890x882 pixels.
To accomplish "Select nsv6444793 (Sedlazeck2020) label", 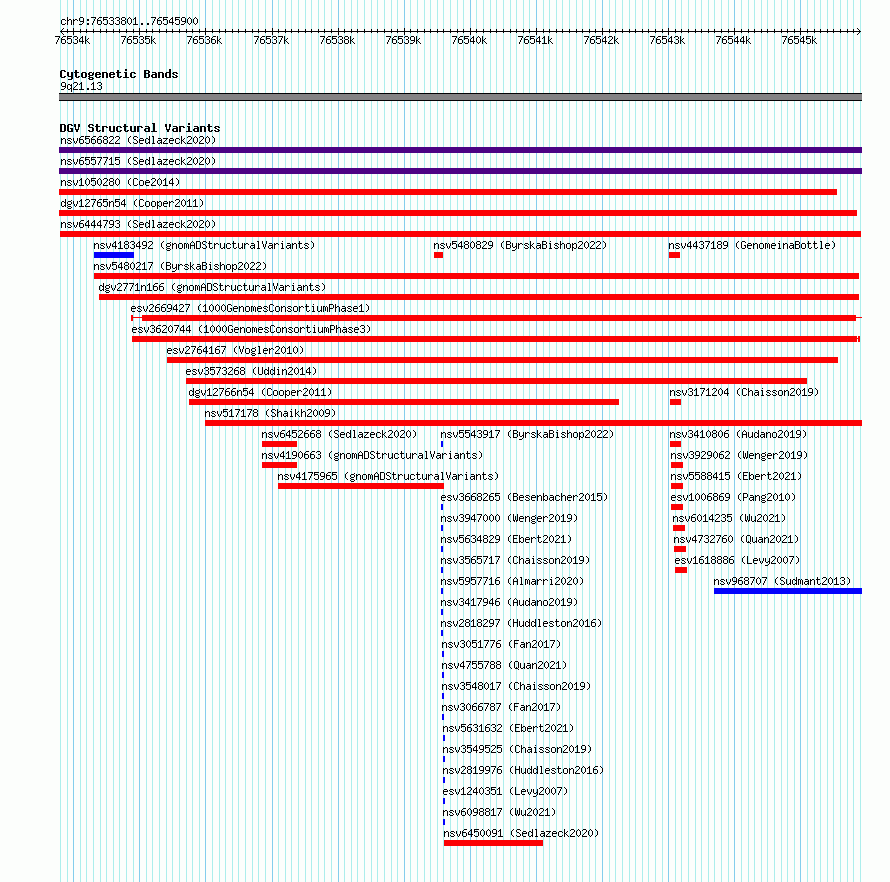I will [x=138, y=224].
